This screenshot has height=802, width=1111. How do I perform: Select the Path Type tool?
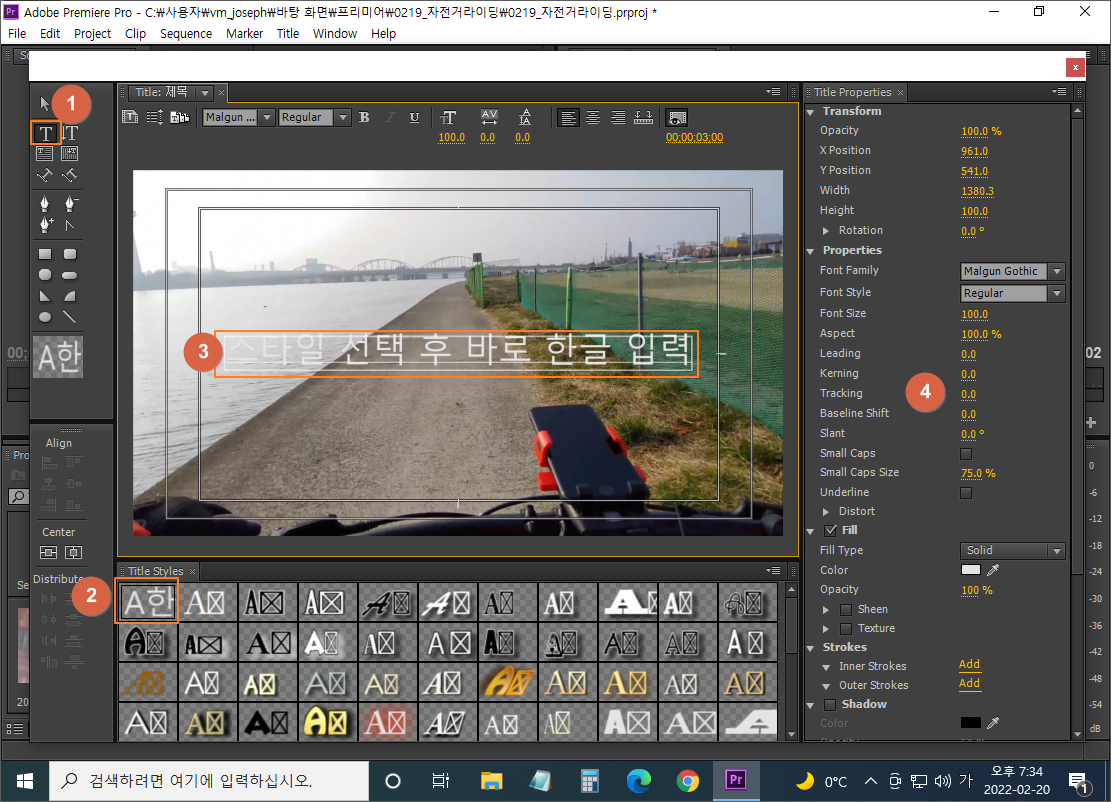coord(45,174)
